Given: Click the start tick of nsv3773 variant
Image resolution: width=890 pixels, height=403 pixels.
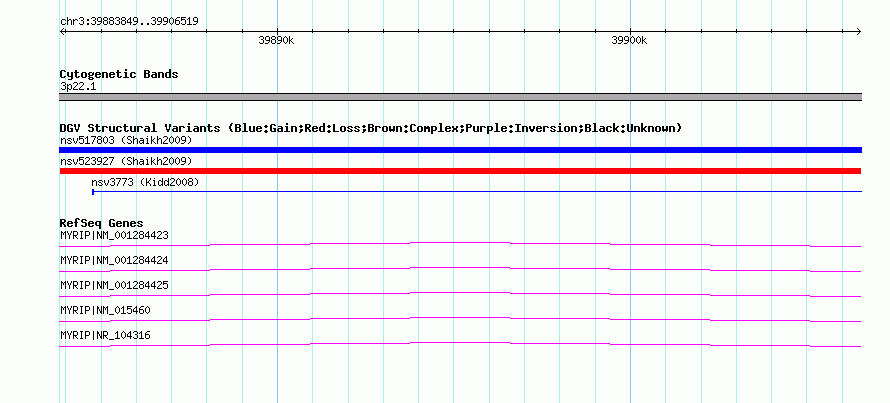Looking at the screenshot, I should click(93, 192).
